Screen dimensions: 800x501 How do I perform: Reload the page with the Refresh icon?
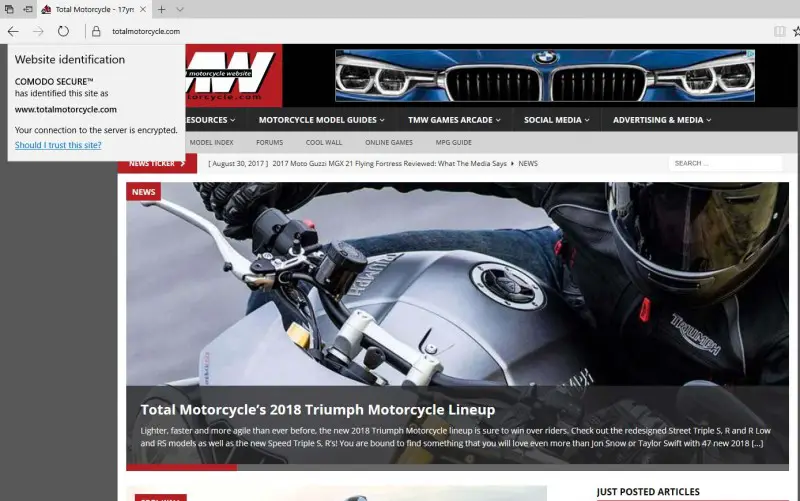pyautogui.click(x=63, y=31)
